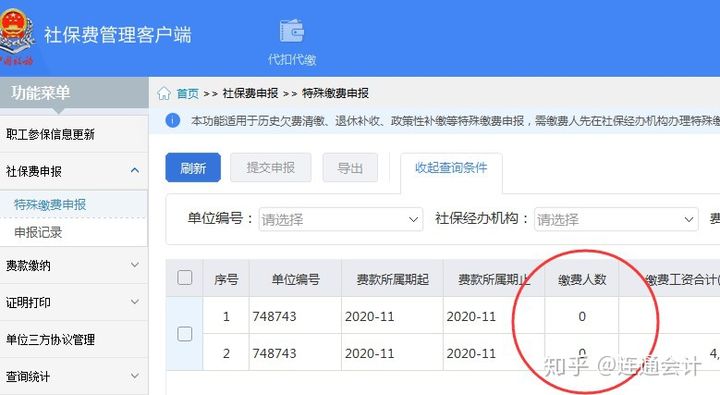Click the 收起查询条件 tab
The width and height of the screenshot is (720, 395).
click(x=451, y=168)
